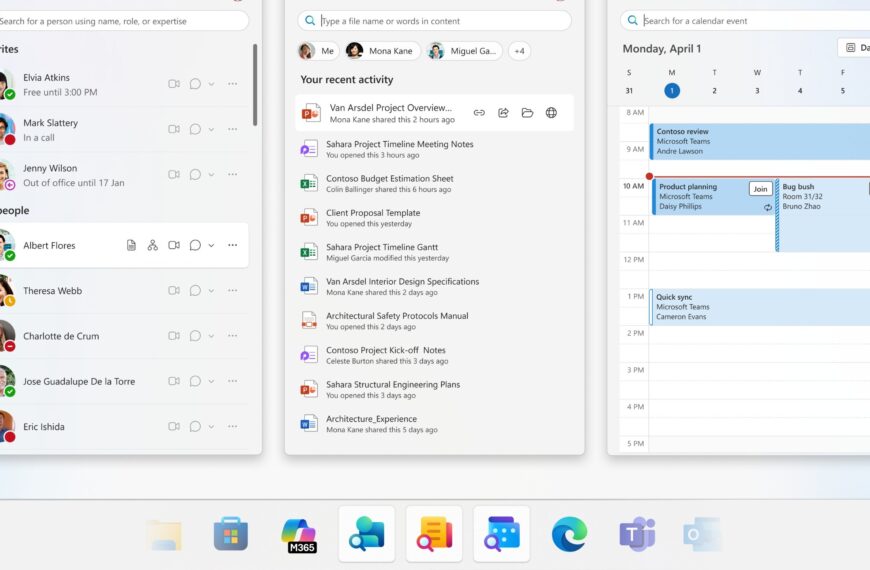Screen dimensions: 870x570
Task: Open Calendar search app in taskbar
Action: pyautogui.click(x=502, y=534)
